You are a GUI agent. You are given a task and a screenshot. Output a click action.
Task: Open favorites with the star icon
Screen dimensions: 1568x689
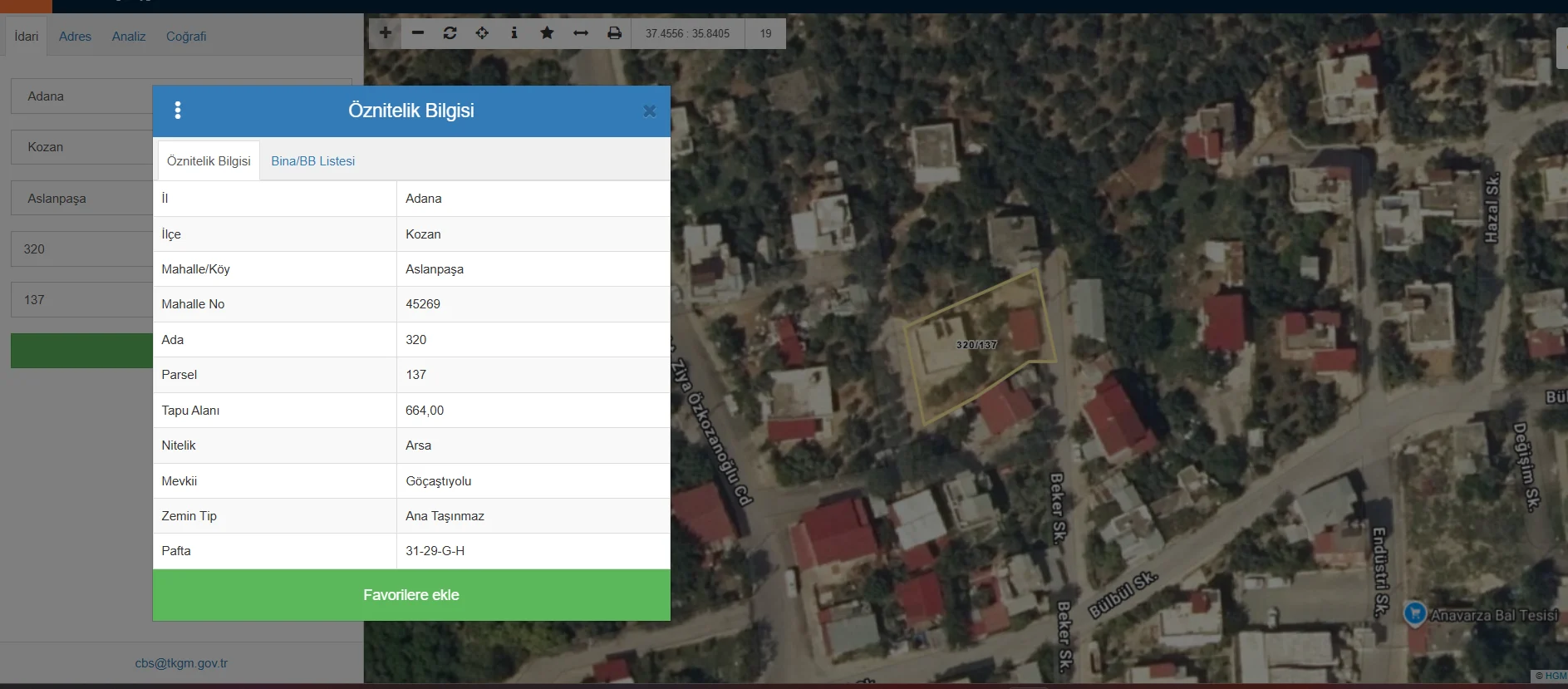(x=547, y=33)
